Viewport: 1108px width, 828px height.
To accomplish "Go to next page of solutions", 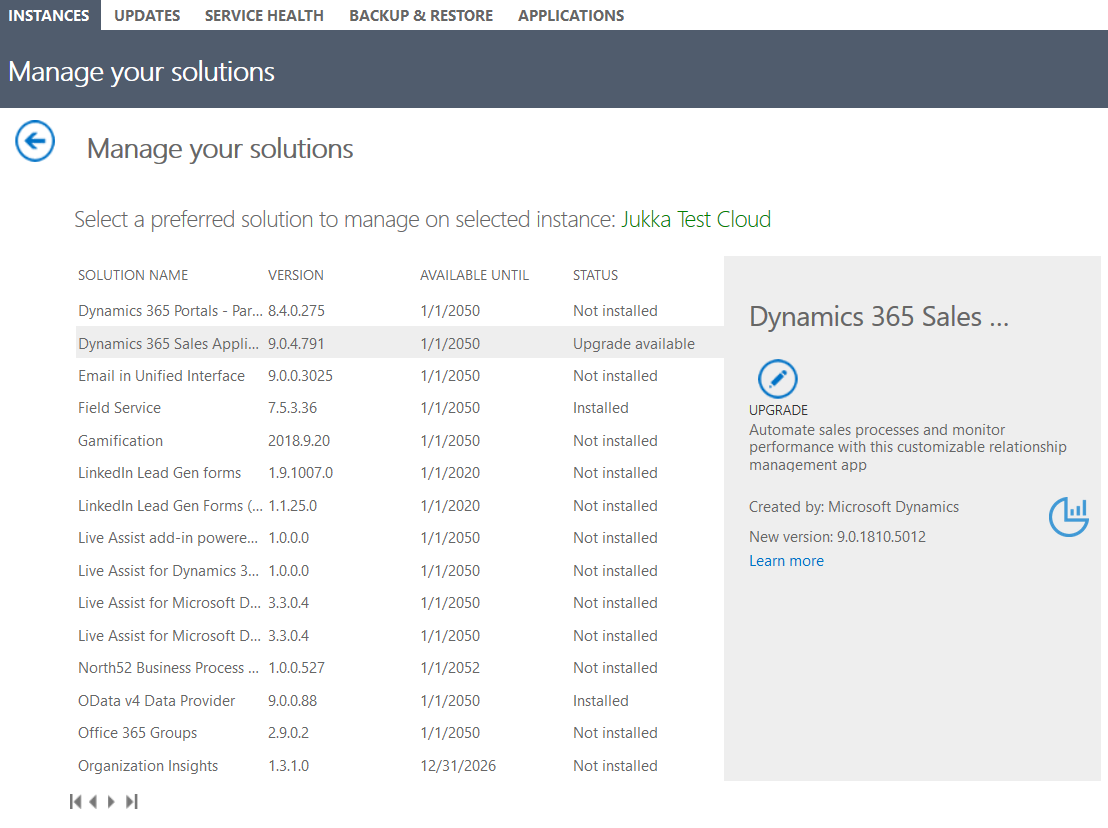I will click(x=111, y=801).
